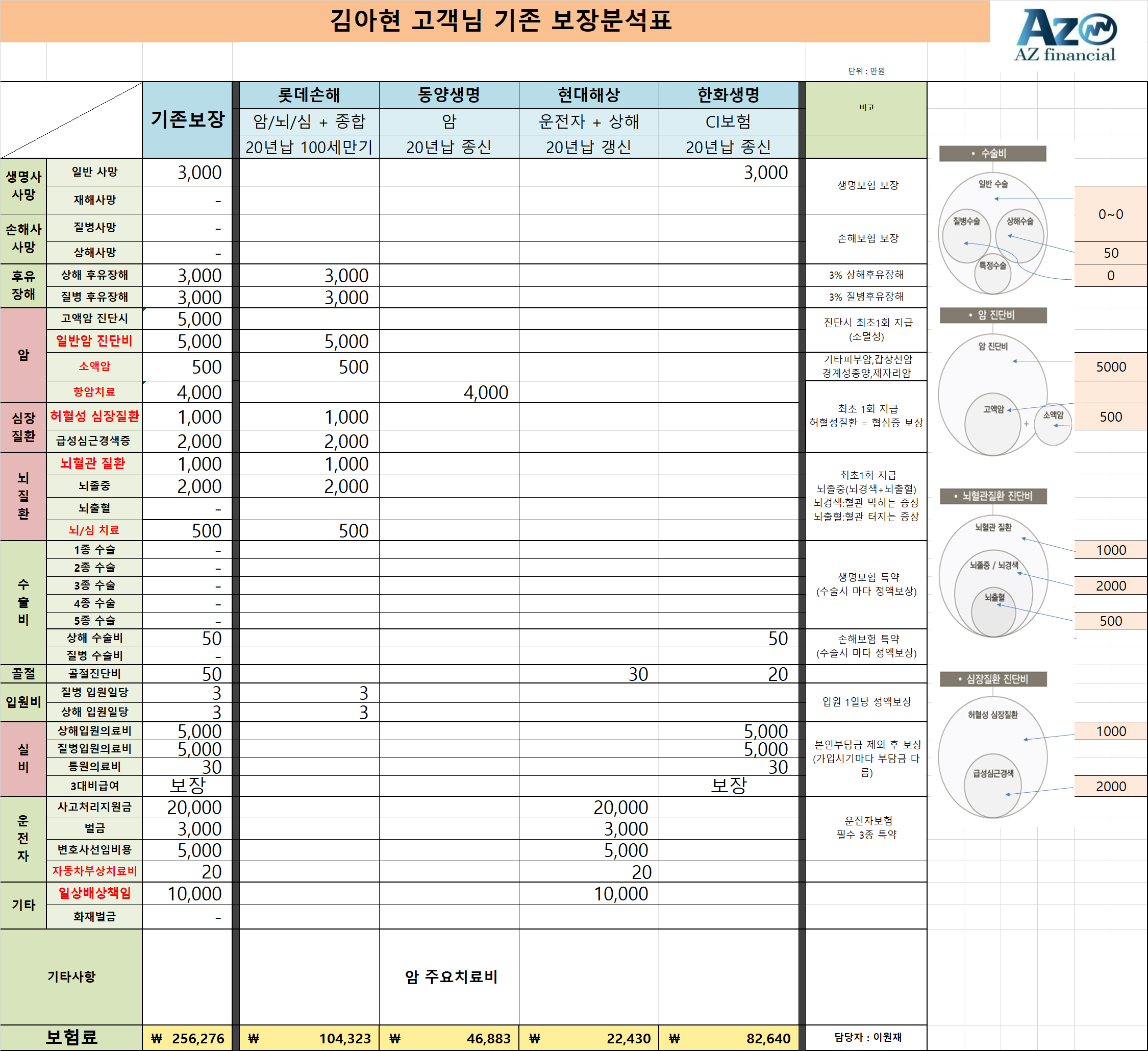
Task: Select the 일반암 진단비 row label
Action: coord(94,341)
